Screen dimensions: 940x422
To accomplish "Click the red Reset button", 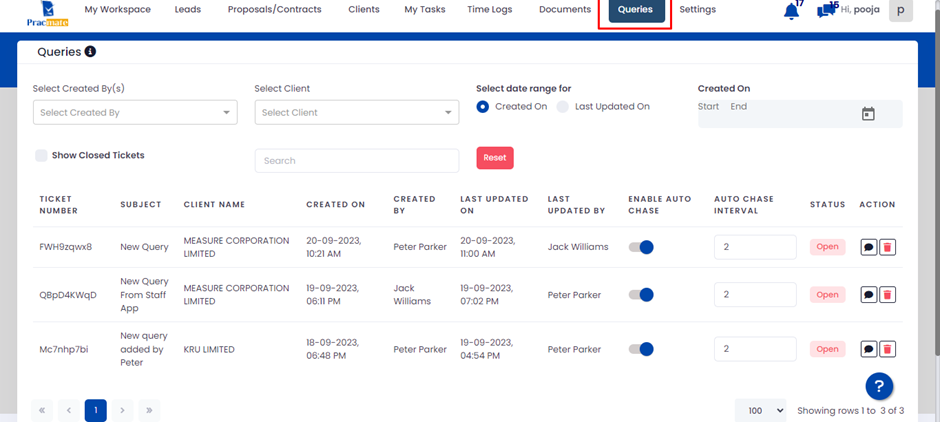I will pyautogui.click(x=495, y=158).
